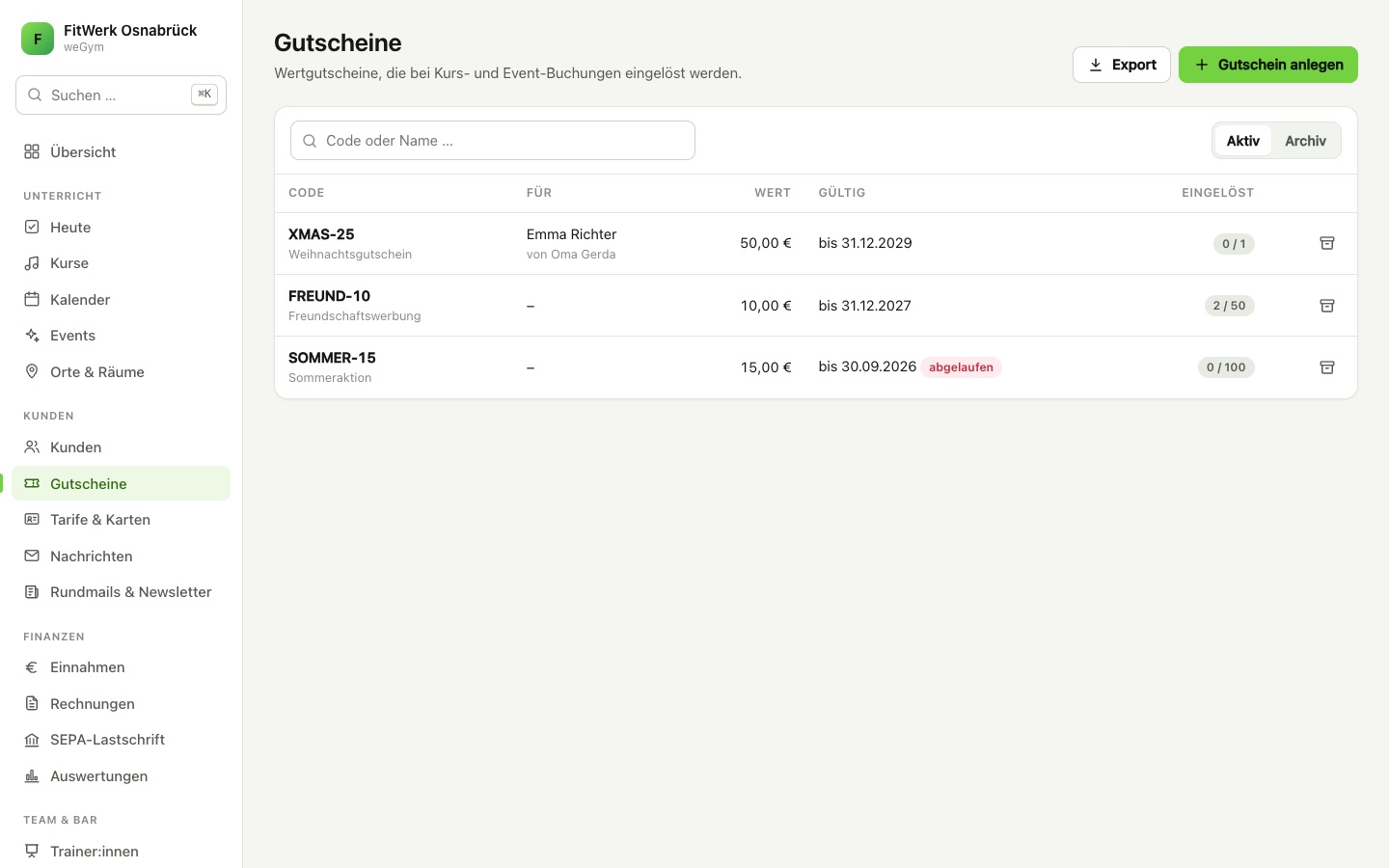Open Kurse via its music note icon
Screen dimensions: 1389x868
(32, 263)
